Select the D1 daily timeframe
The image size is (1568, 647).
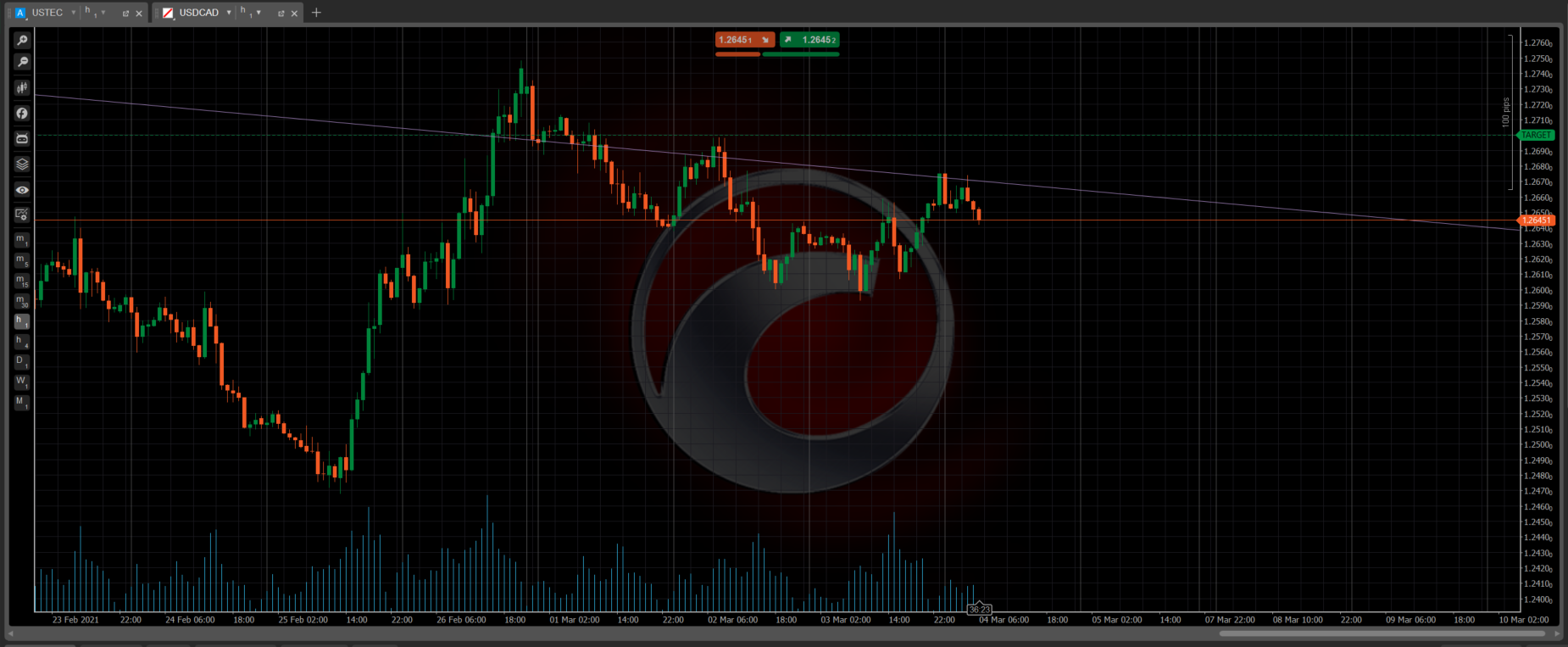[22, 362]
